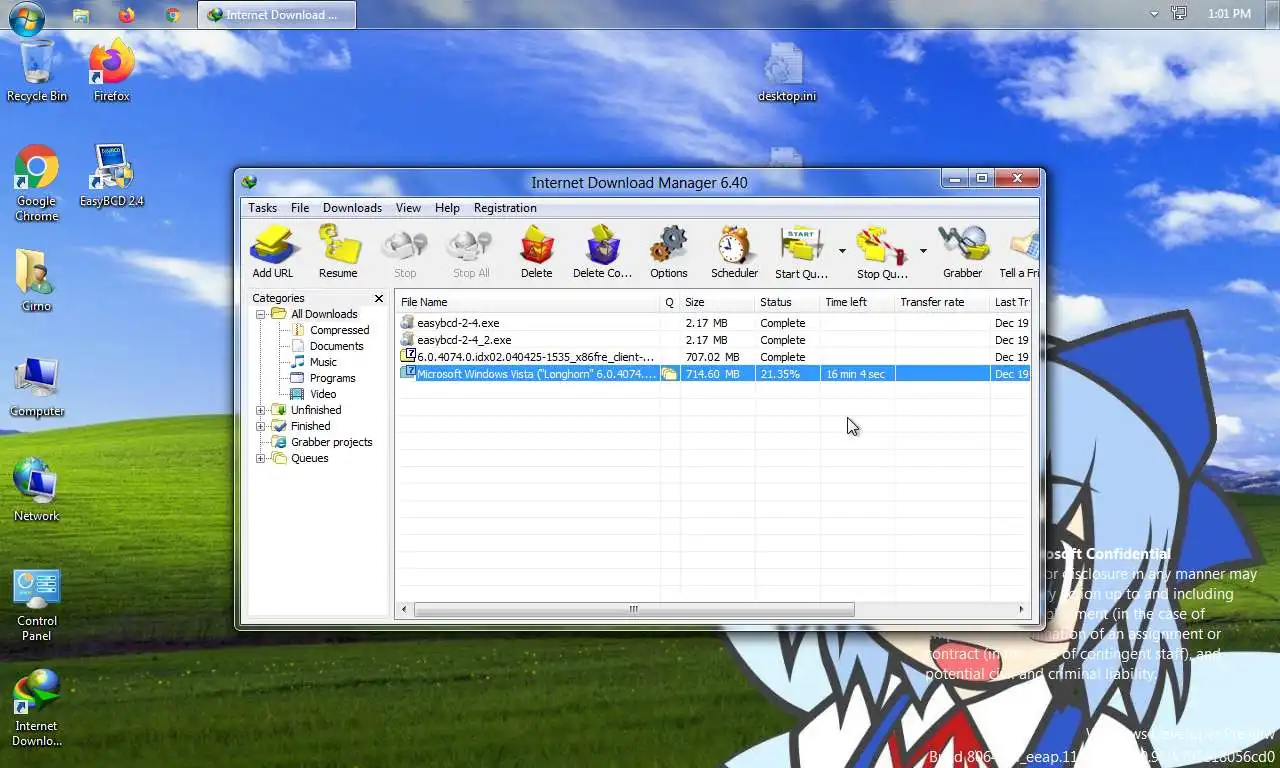
Task: Click the scrollbar right arrow
Action: pos(1021,609)
